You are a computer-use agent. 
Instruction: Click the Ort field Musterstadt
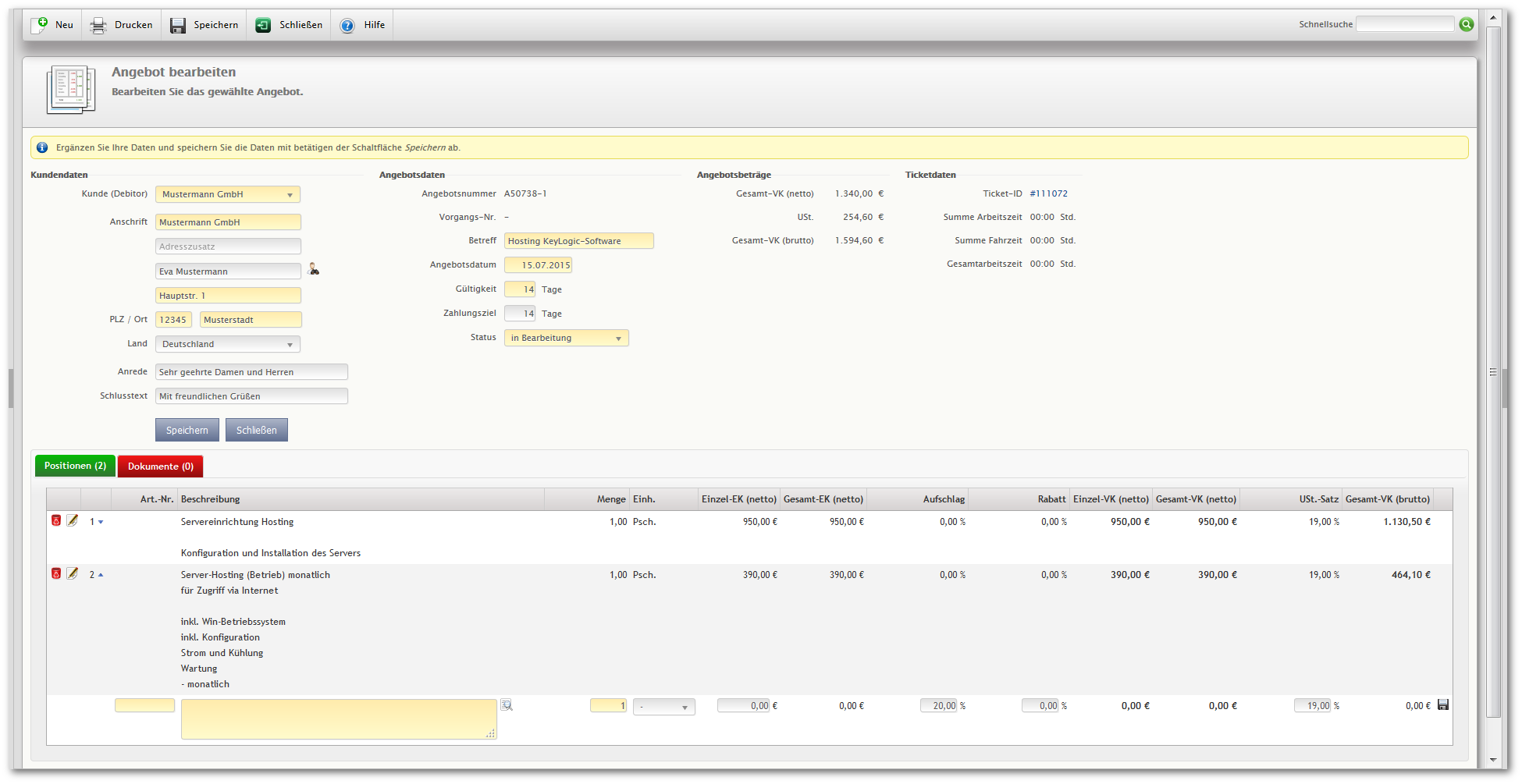[251, 320]
